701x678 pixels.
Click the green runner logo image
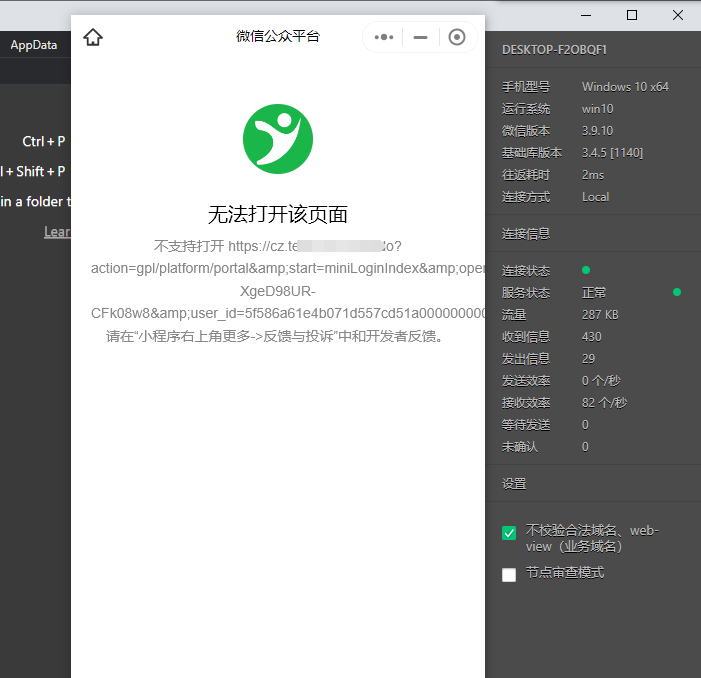(x=278, y=139)
